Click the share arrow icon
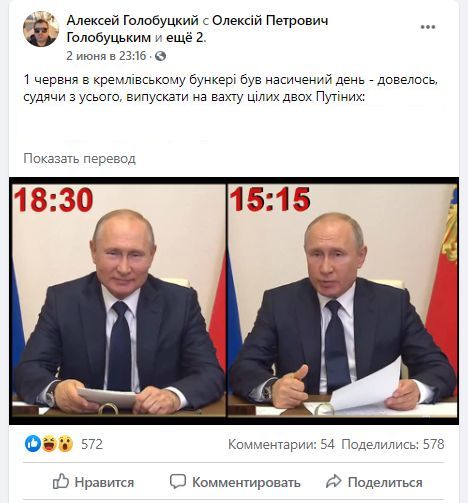The height and width of the screenshot is (503, 468). [x=333, y=482]
